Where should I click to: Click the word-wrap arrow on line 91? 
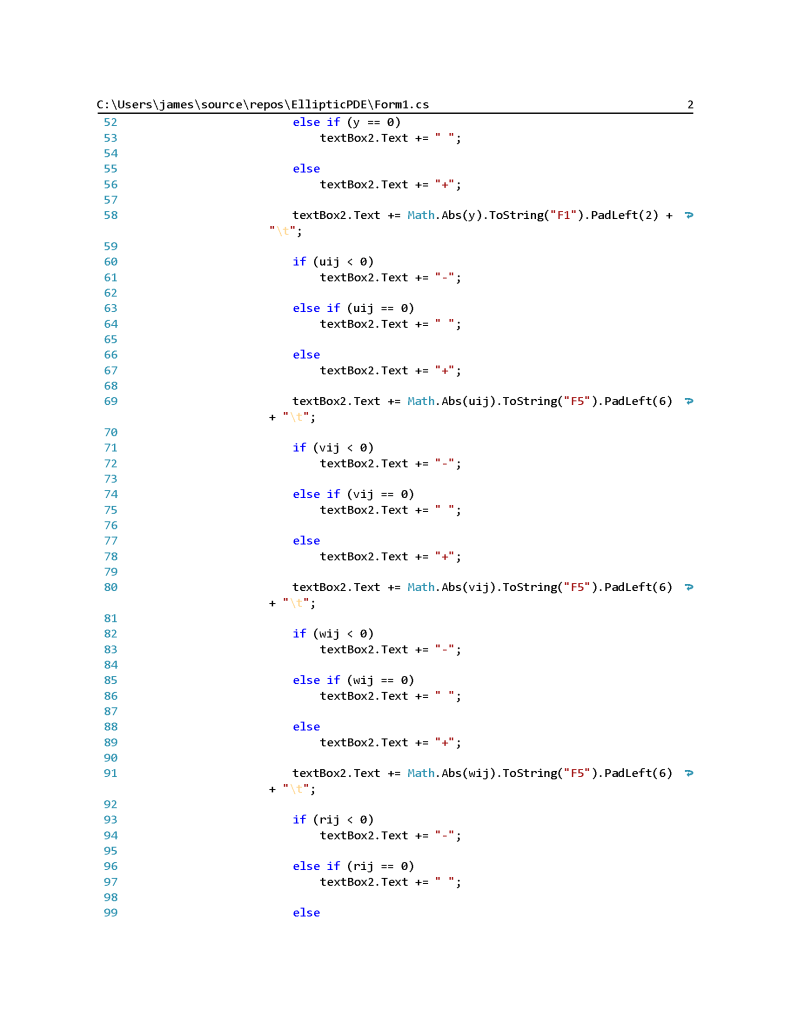point(688,773)
